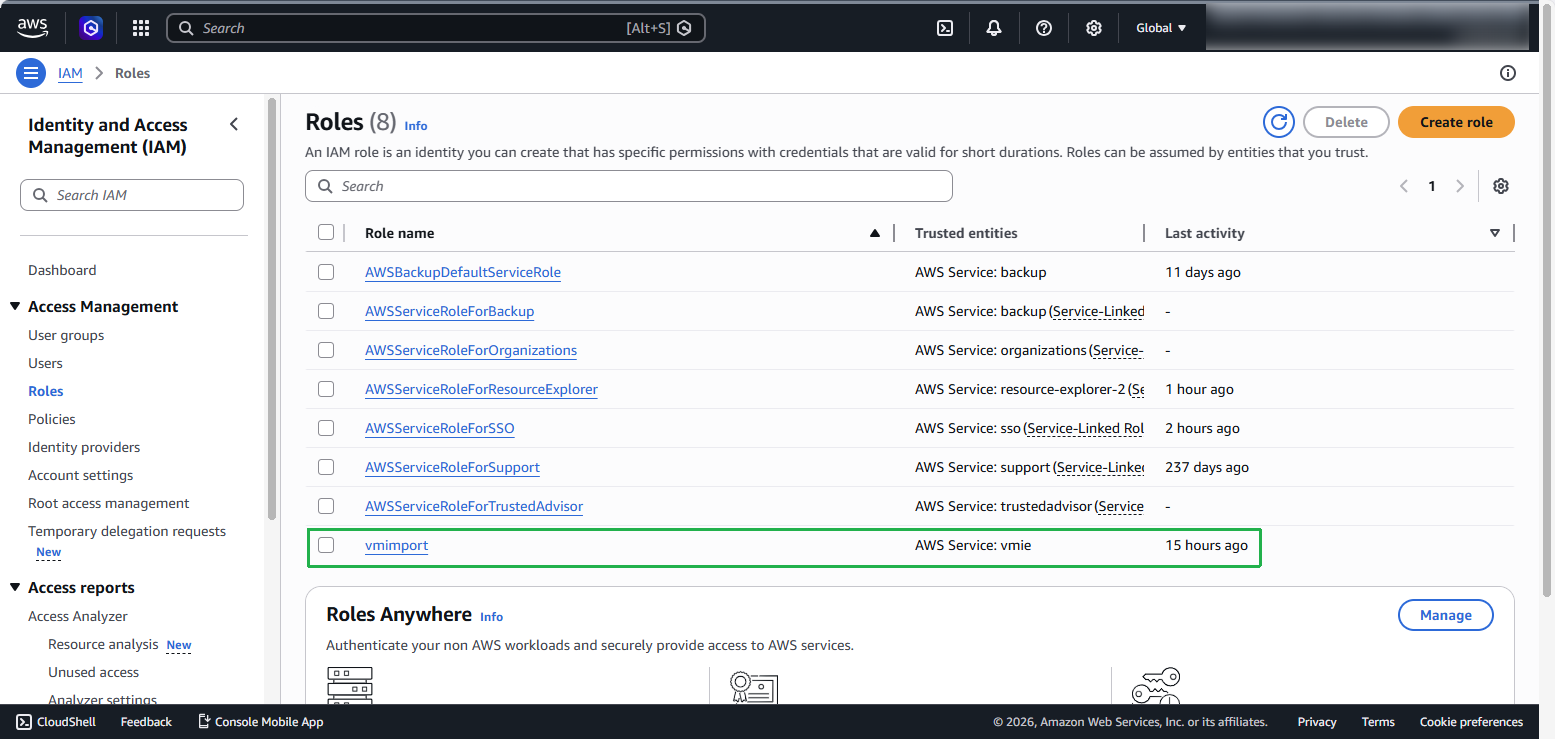This screenshot has width=1555, height=739.
Task: Open the Privacy footer link
Action: (x=1317, y=721)
